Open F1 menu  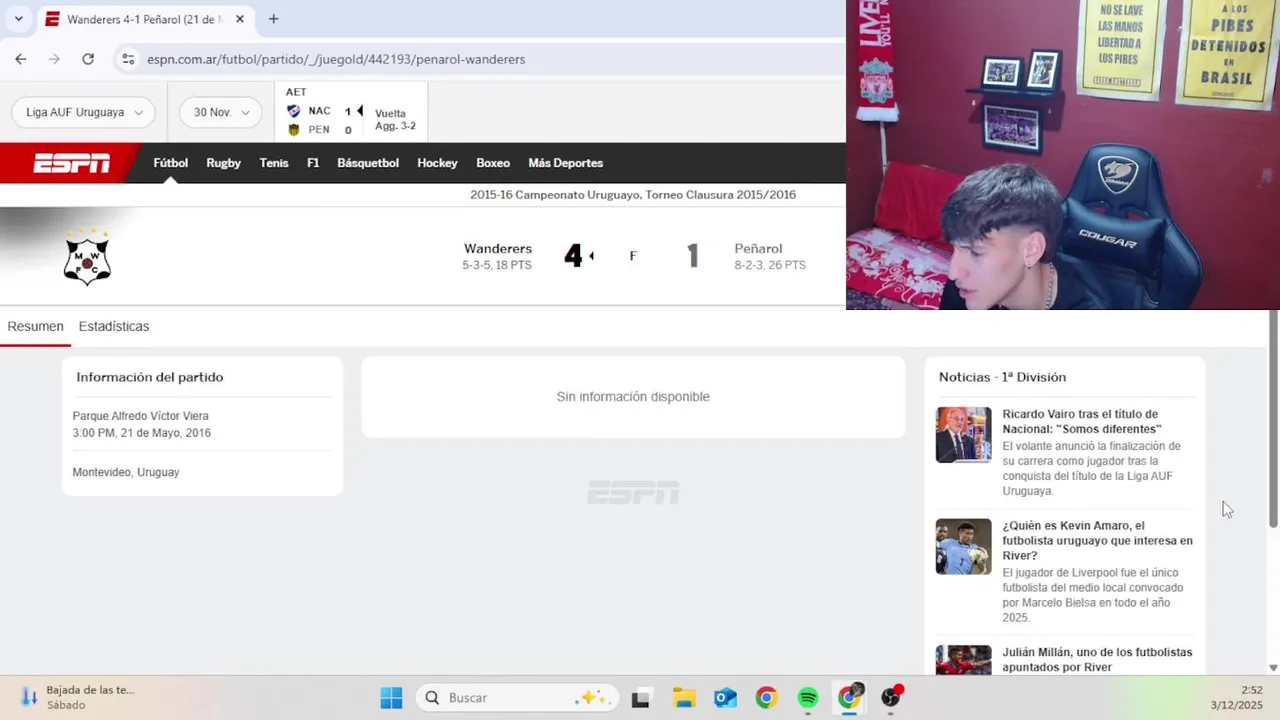pyautogui.click(x=313, y=163)
